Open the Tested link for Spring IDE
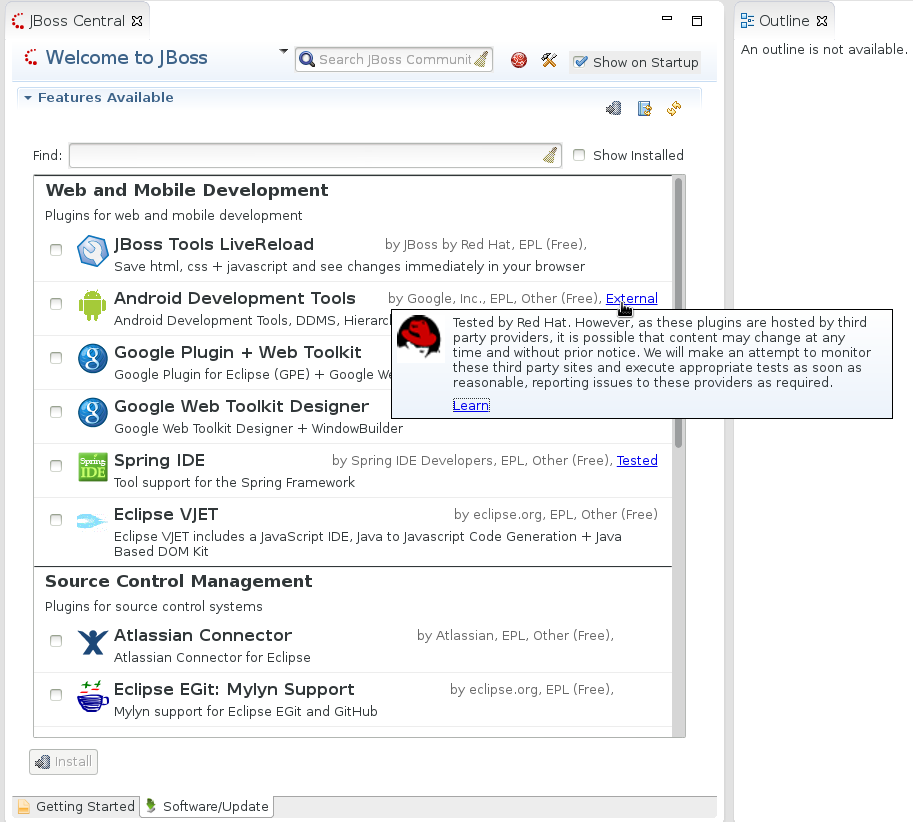The height and width of the screenshot is (822, 913). [637, 460]
